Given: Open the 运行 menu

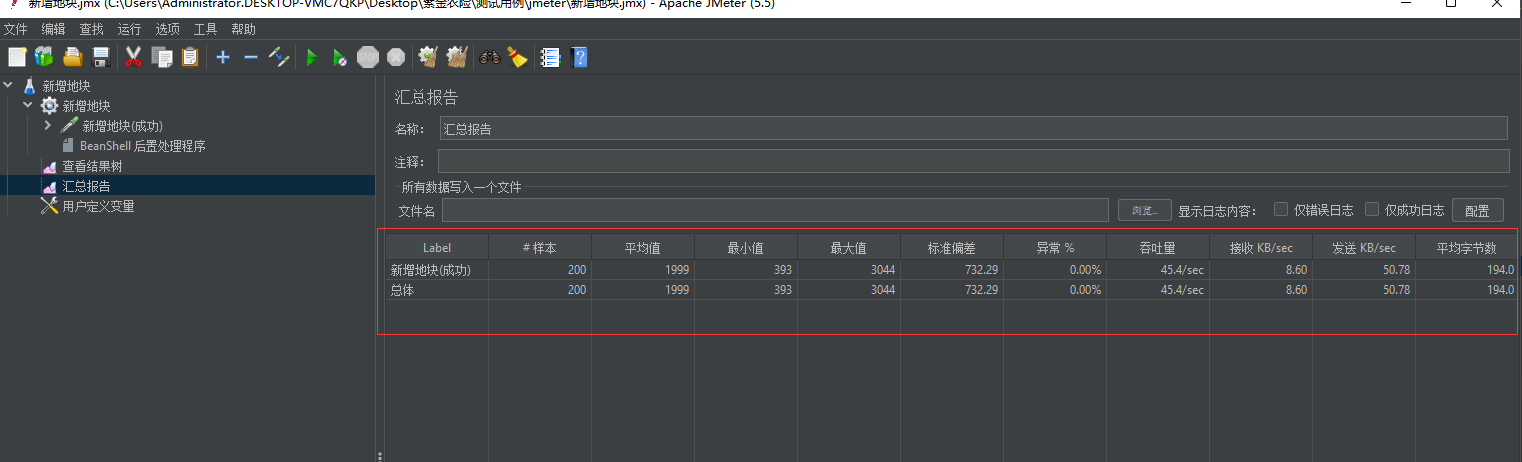Looking at the screenshot, I should pyautogui.click(x=129, y=30).
